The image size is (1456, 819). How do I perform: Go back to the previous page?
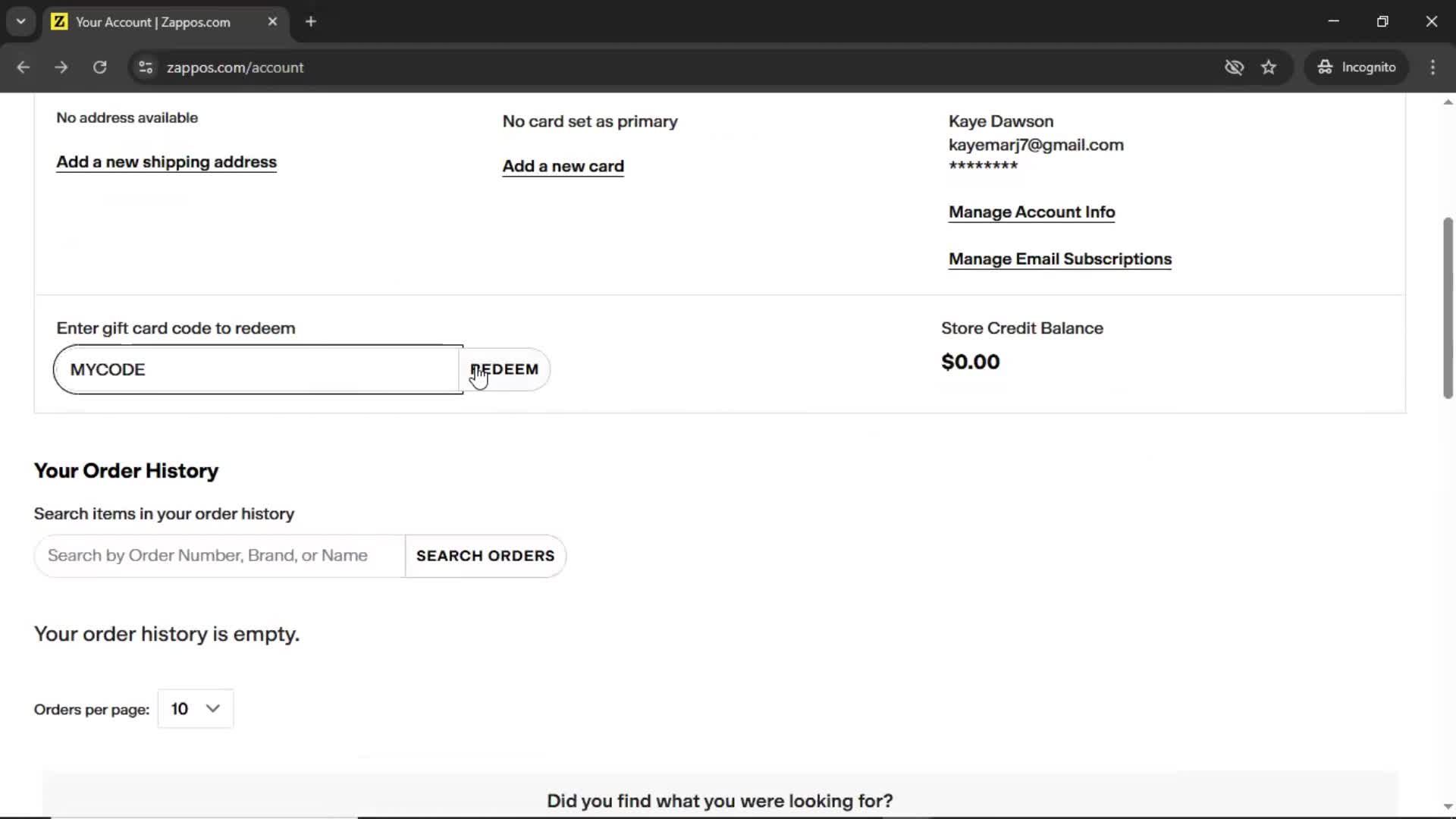pos(23,67)
